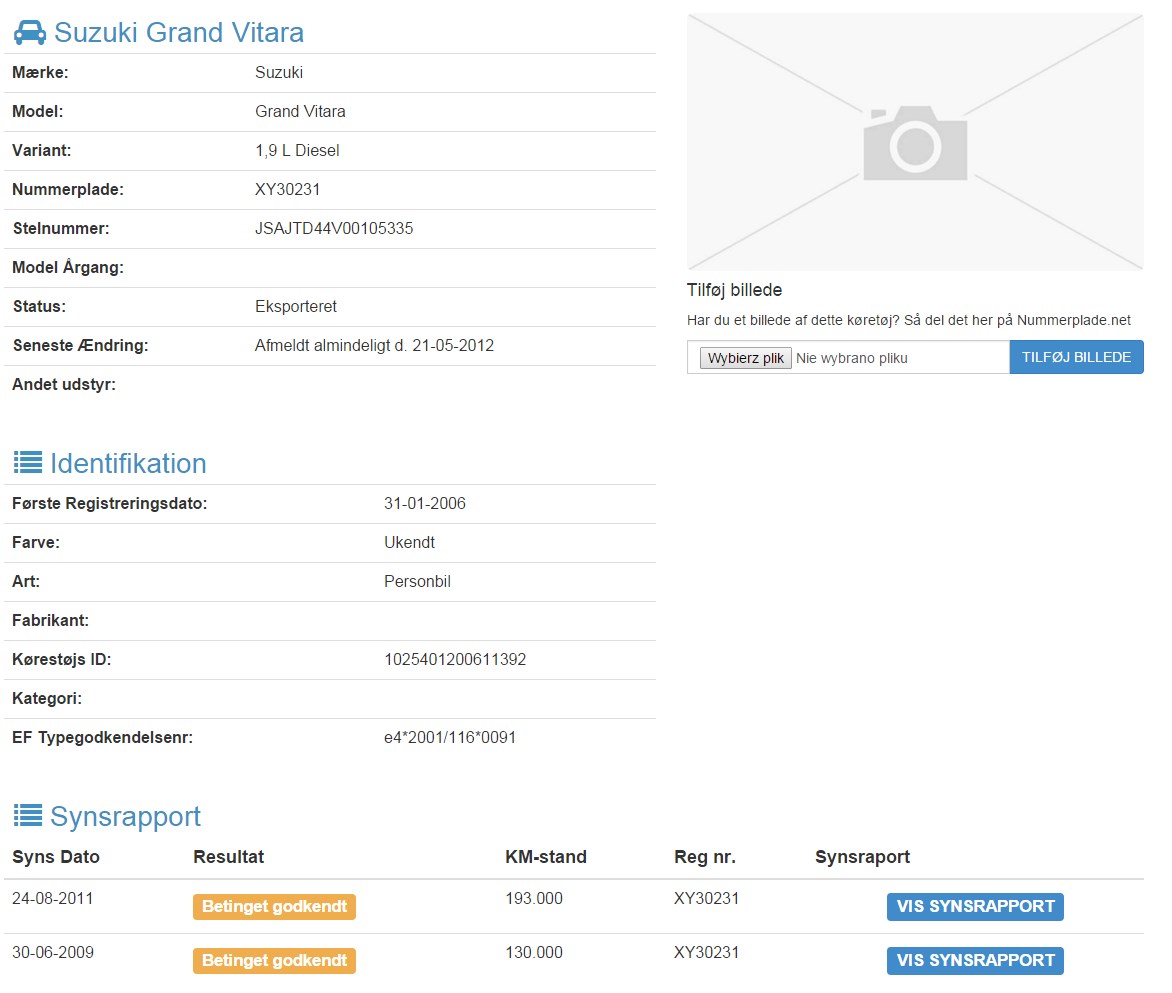This screenshot has width=1172, height=993.
Task: Open VIS SYNSRAPPORT for the 24-08-2011 inspection
Action: [x=975, y=907]
